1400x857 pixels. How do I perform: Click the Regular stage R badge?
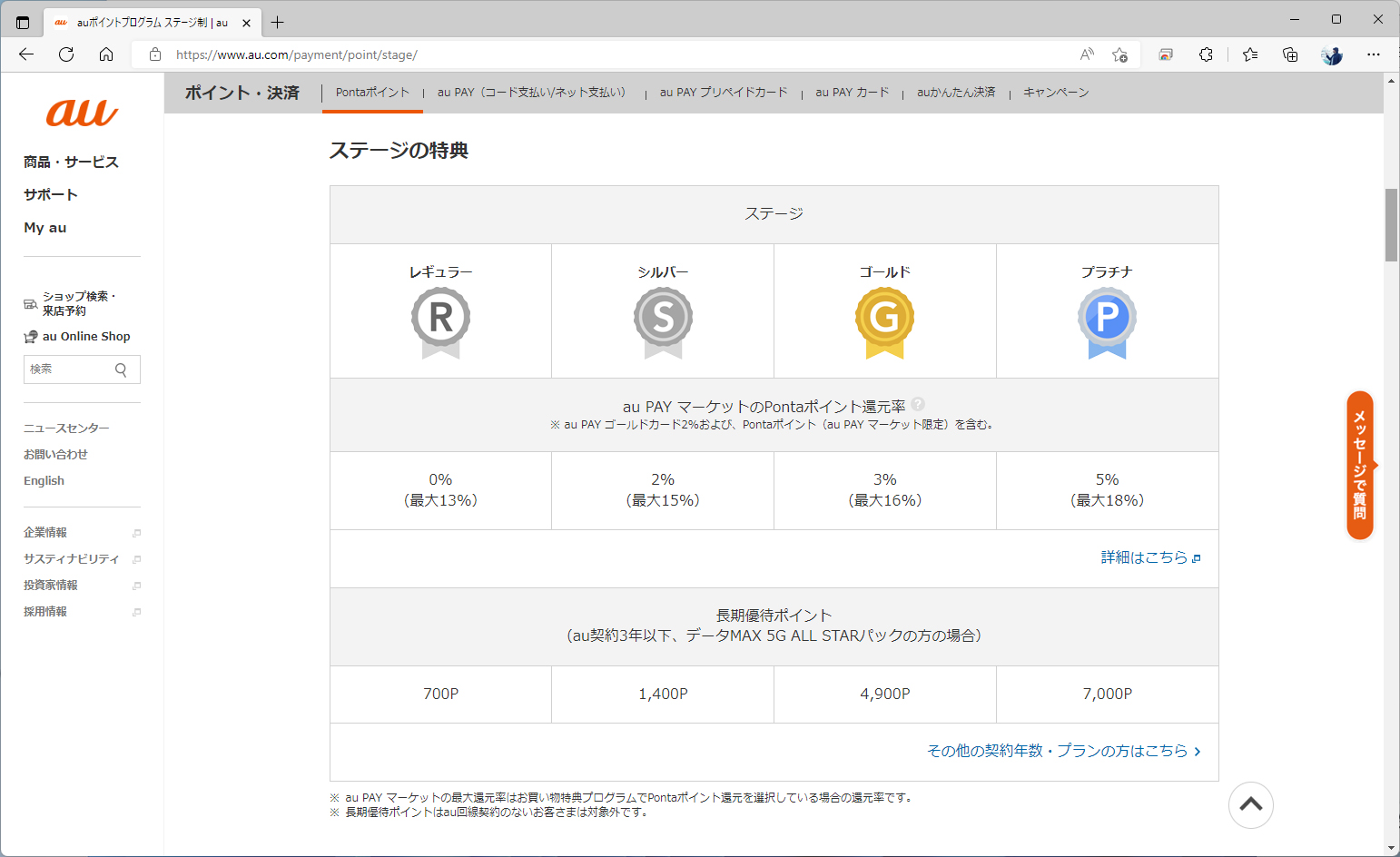440,322
